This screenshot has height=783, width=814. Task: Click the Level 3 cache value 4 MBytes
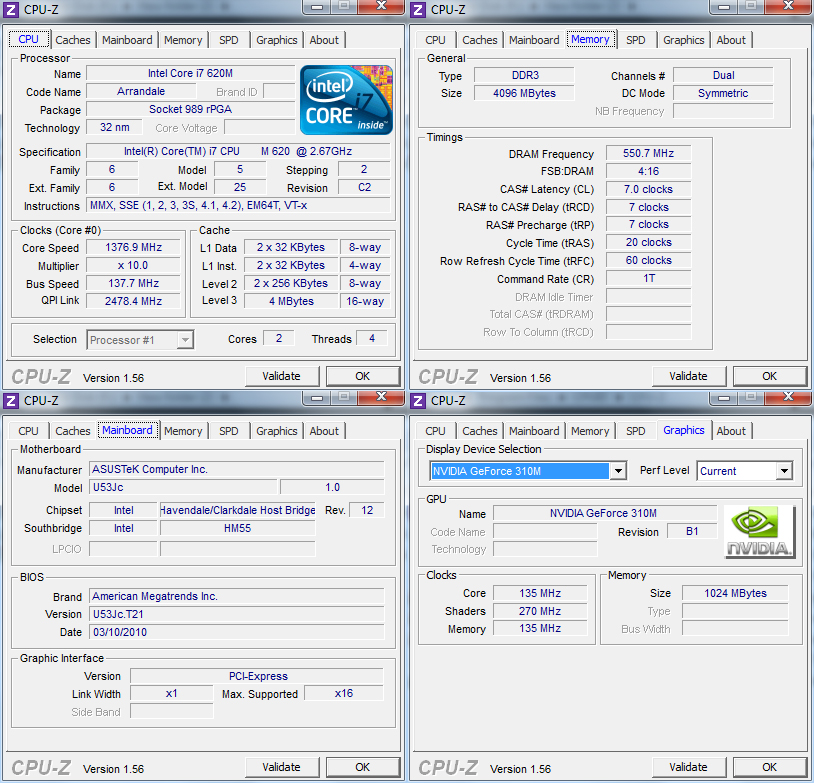coord(291,301)
